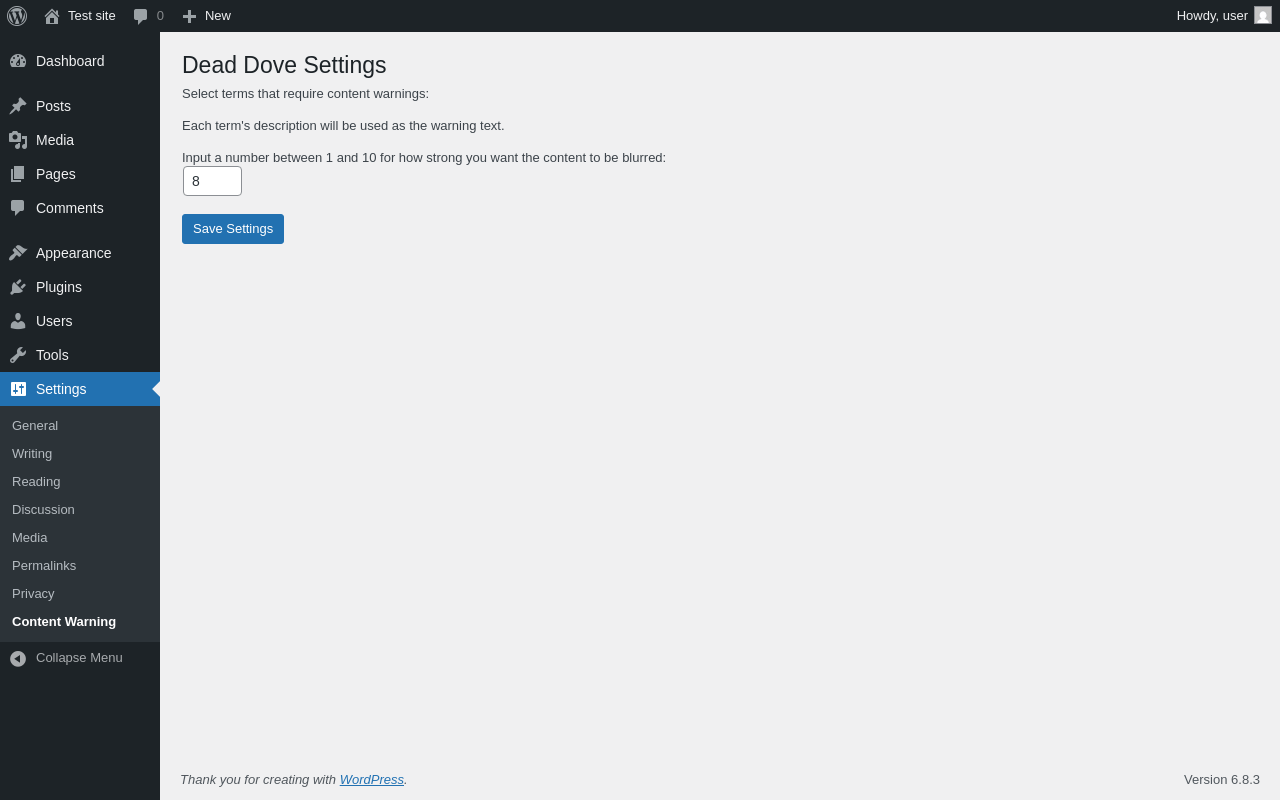Image resolution: width=1280 pixels, height=800 pixels.
Task: Go to Permalinks settings
Action: click(44, 566)
